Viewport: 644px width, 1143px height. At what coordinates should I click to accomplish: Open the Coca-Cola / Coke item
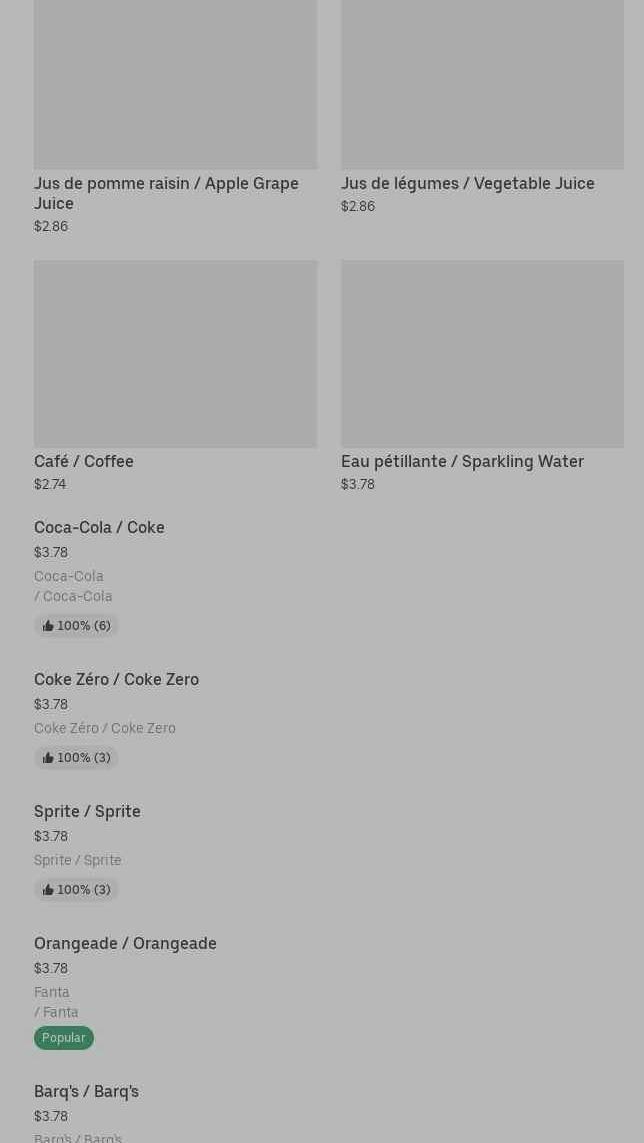pos(99,527)
